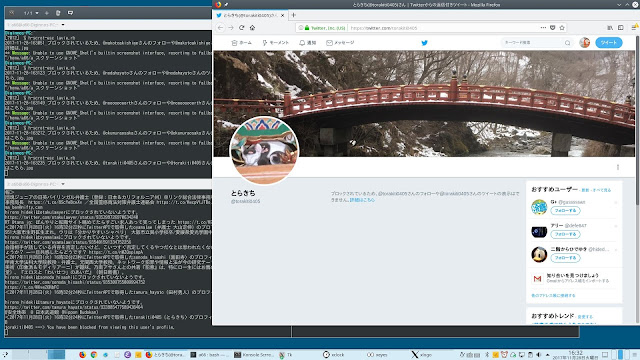This screenshot has width=640, height=360.
Task: Open the Gmail find-friends card
Action: click(x=574, y=278)
